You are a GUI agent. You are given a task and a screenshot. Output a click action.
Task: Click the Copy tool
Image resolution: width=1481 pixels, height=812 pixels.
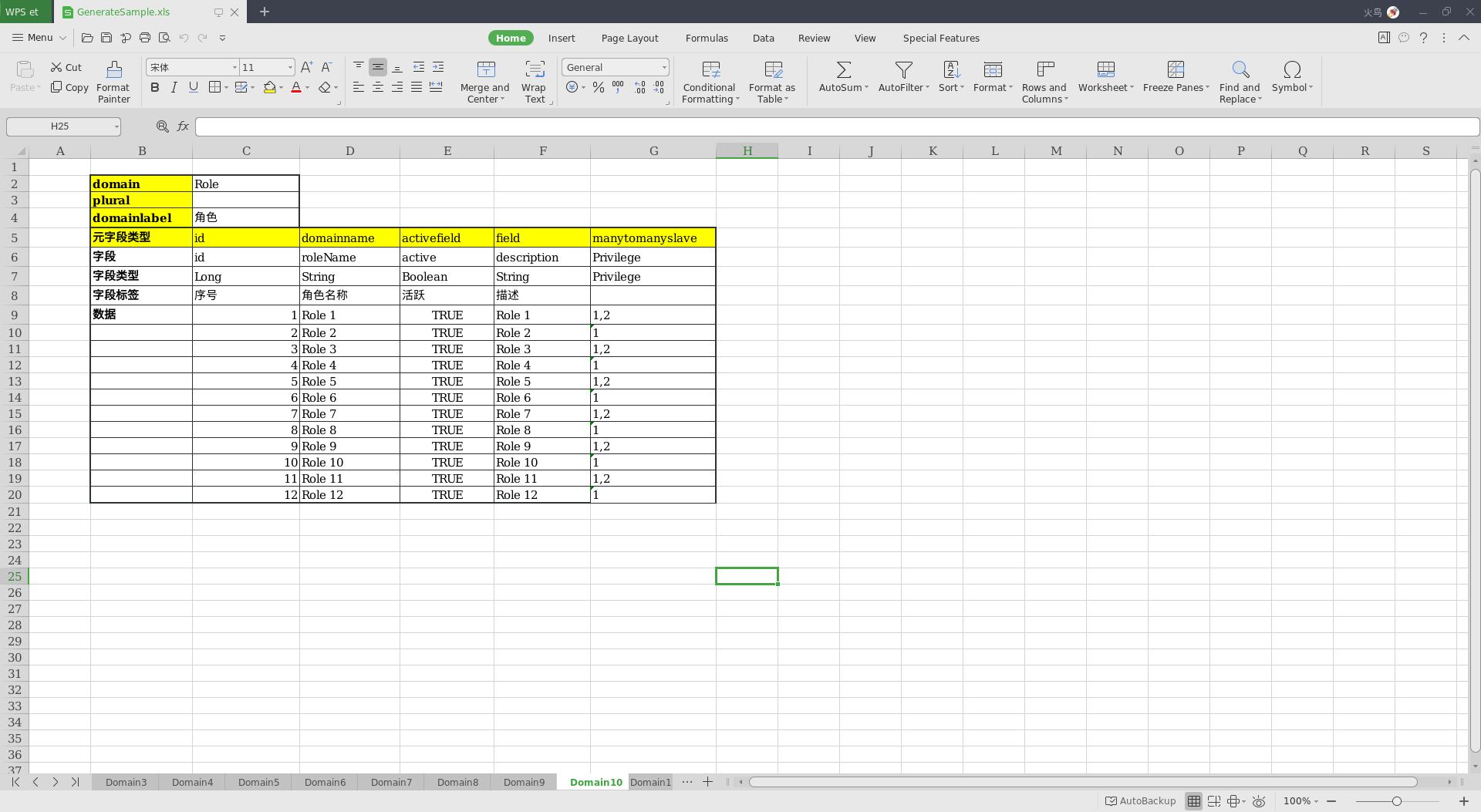click(69, 87)
